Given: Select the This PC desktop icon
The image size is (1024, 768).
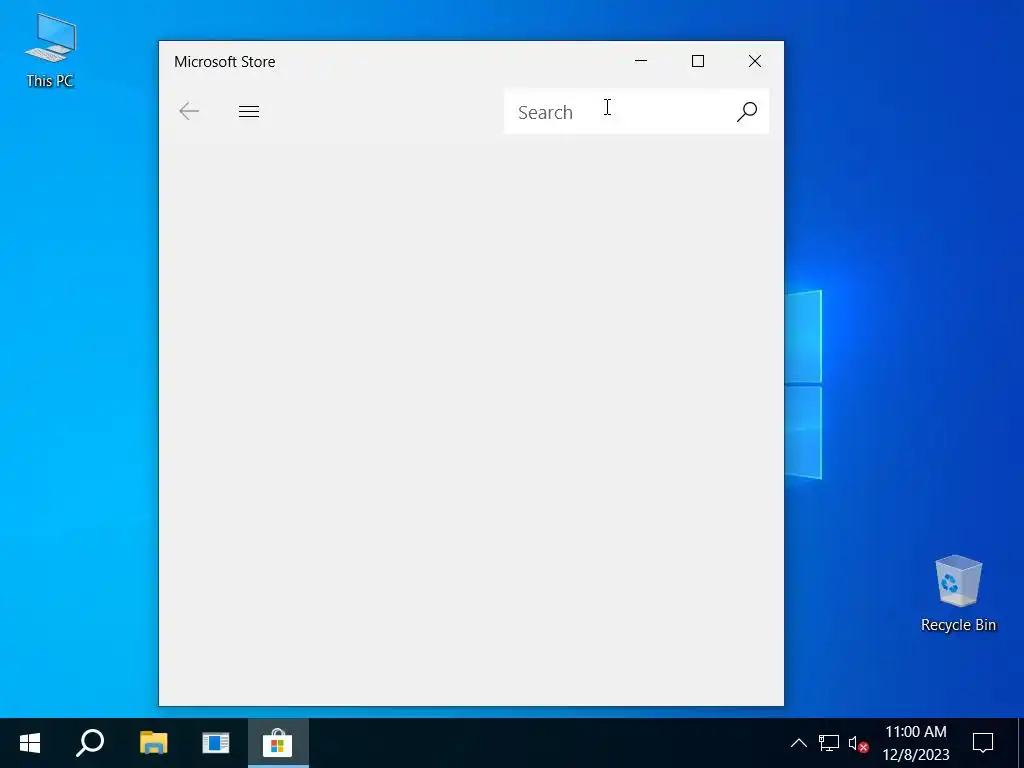Looking at the screenshot, I should pos(50,51).
